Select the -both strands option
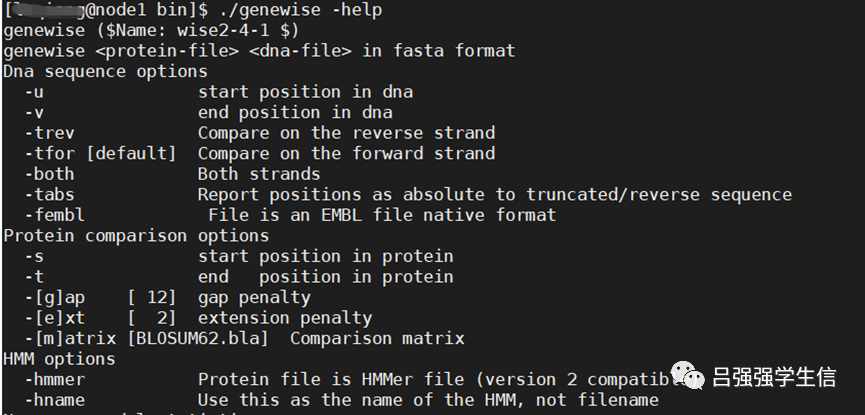The width and height of the screenshot is (865, 415). pos(50,174)
